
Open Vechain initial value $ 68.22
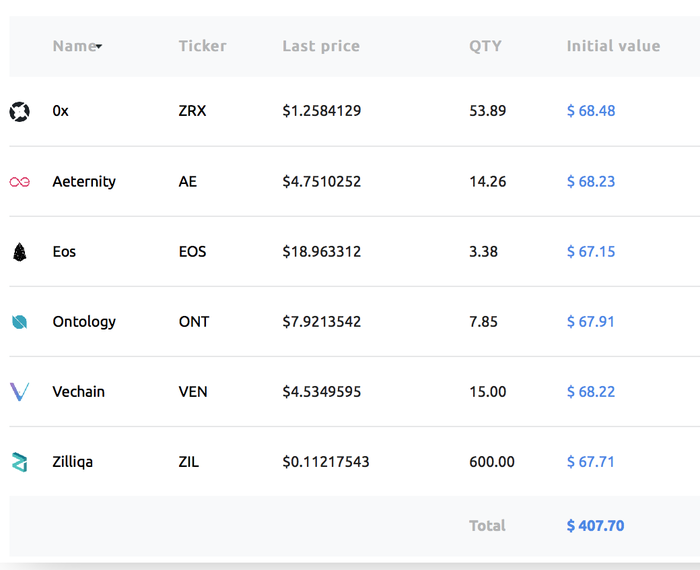pyautogui.click(x=591, y=392)
